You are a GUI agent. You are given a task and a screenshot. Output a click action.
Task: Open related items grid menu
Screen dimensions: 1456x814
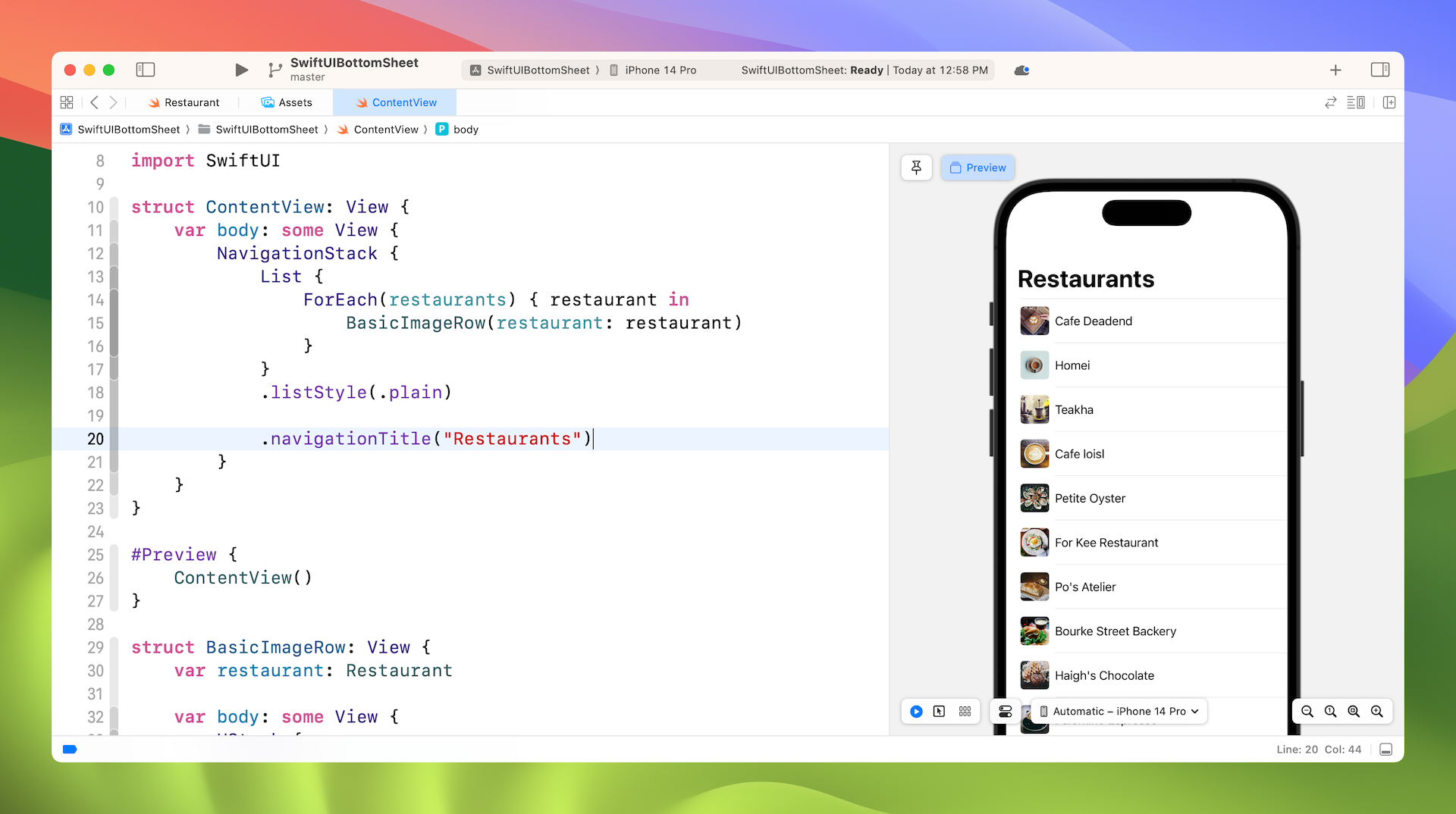click(x=67, y=102)
